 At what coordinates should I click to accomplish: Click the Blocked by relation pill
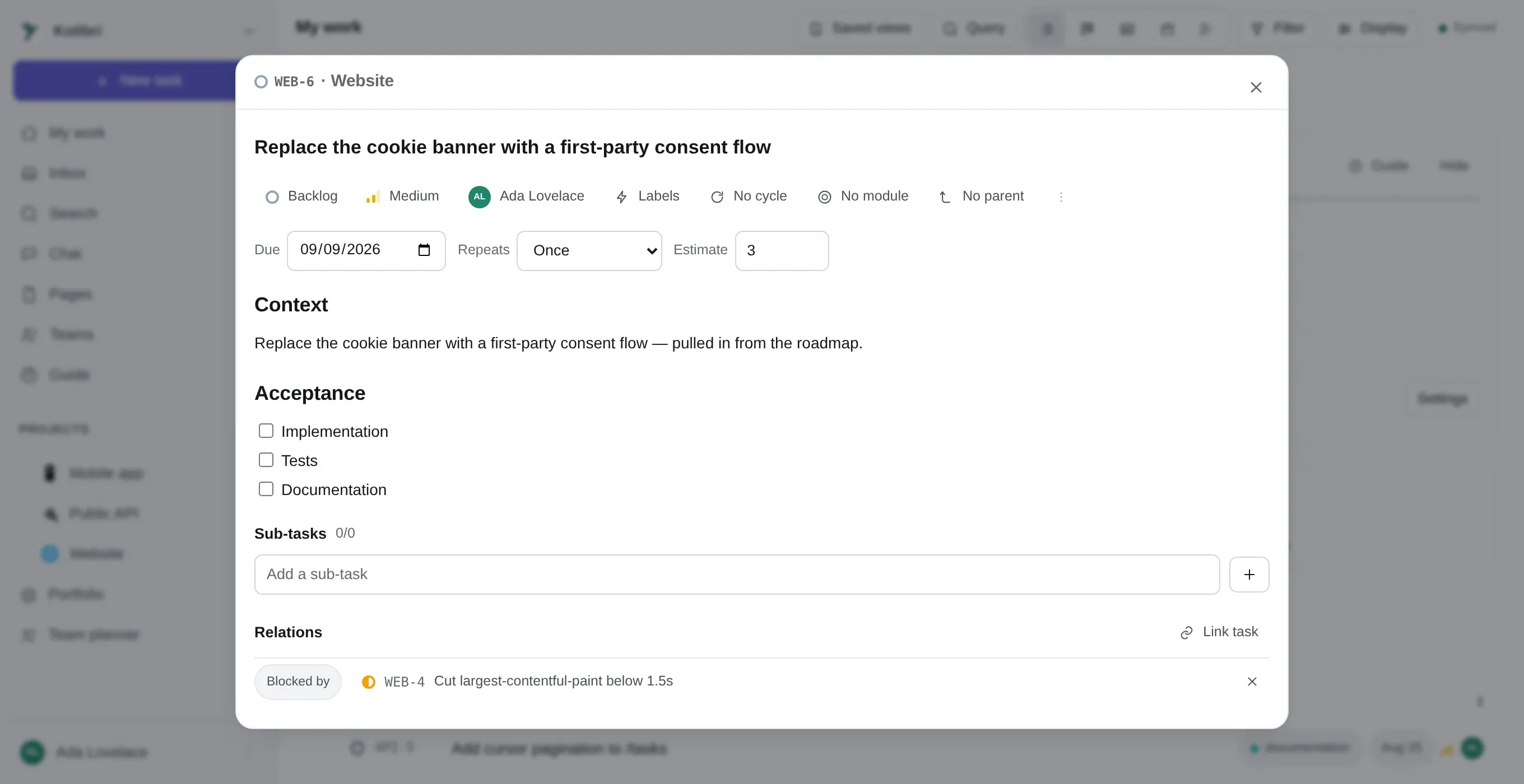[298, 682]
